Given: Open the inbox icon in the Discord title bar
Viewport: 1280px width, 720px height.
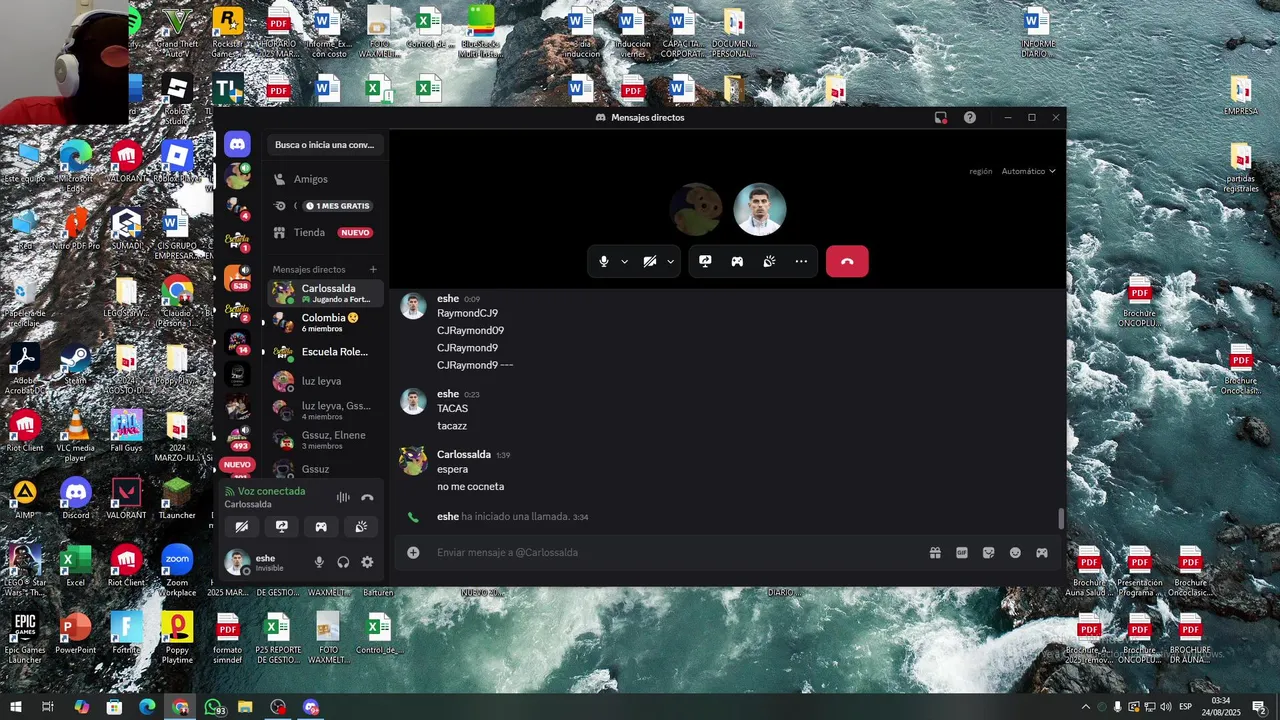Looking at the screenshot, I should [x=941, y=117].
